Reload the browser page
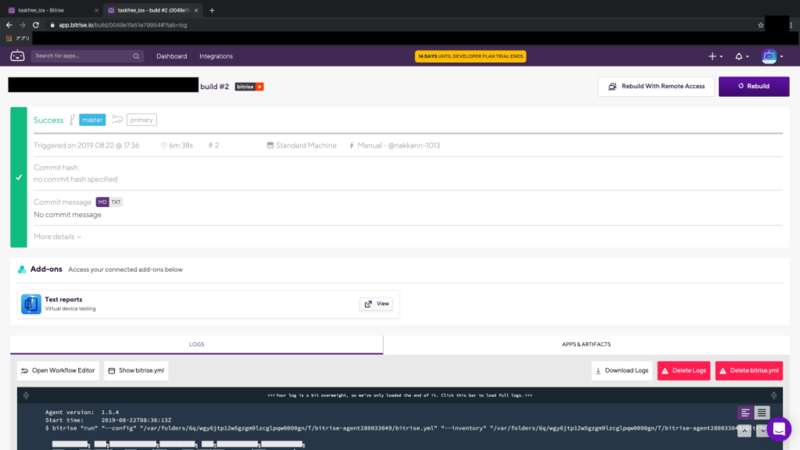Image resolution: width=800 pixels, height=450 pixels. tap(36, 24)
